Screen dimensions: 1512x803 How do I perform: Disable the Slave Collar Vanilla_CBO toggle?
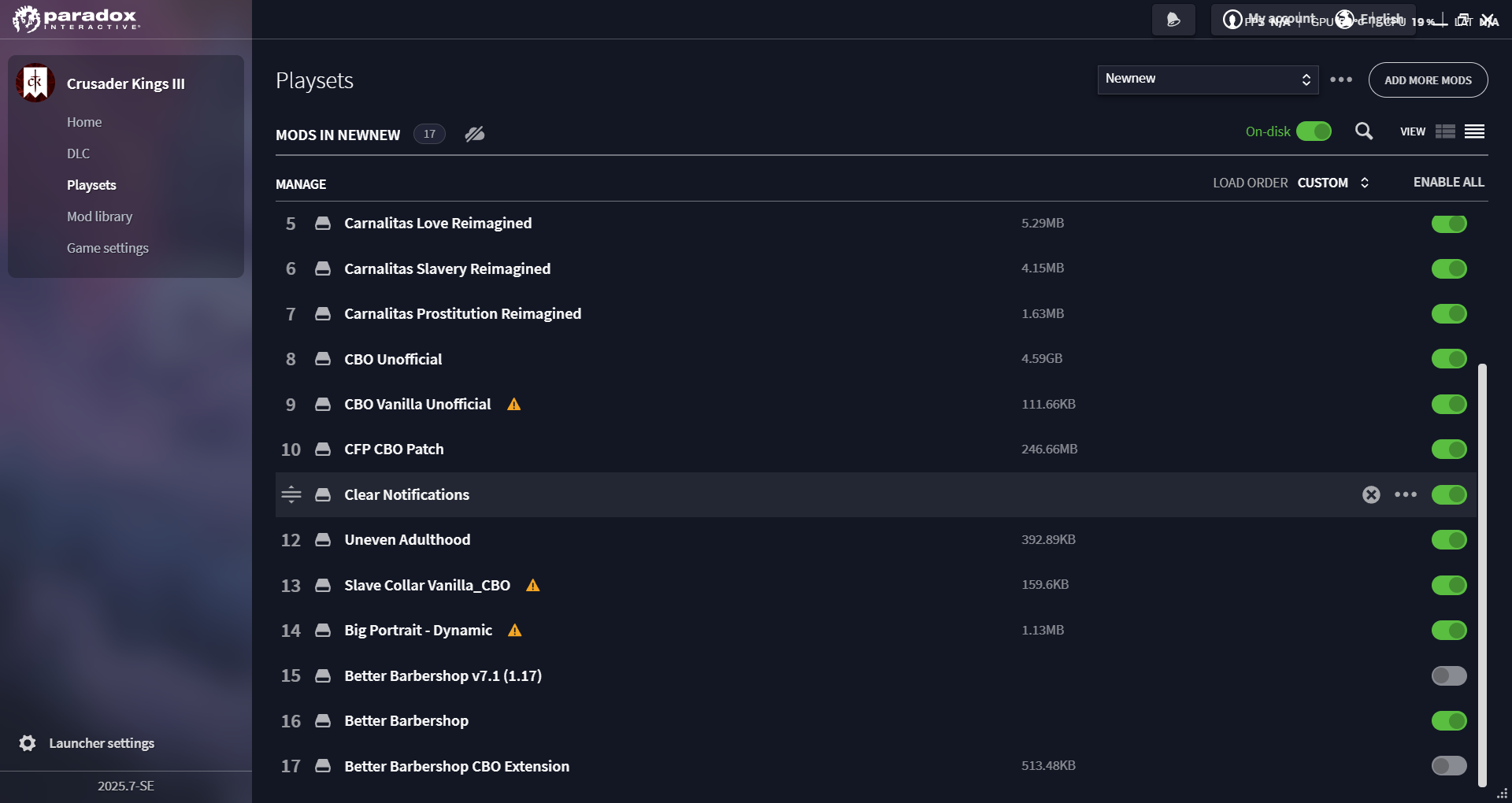1449,586
